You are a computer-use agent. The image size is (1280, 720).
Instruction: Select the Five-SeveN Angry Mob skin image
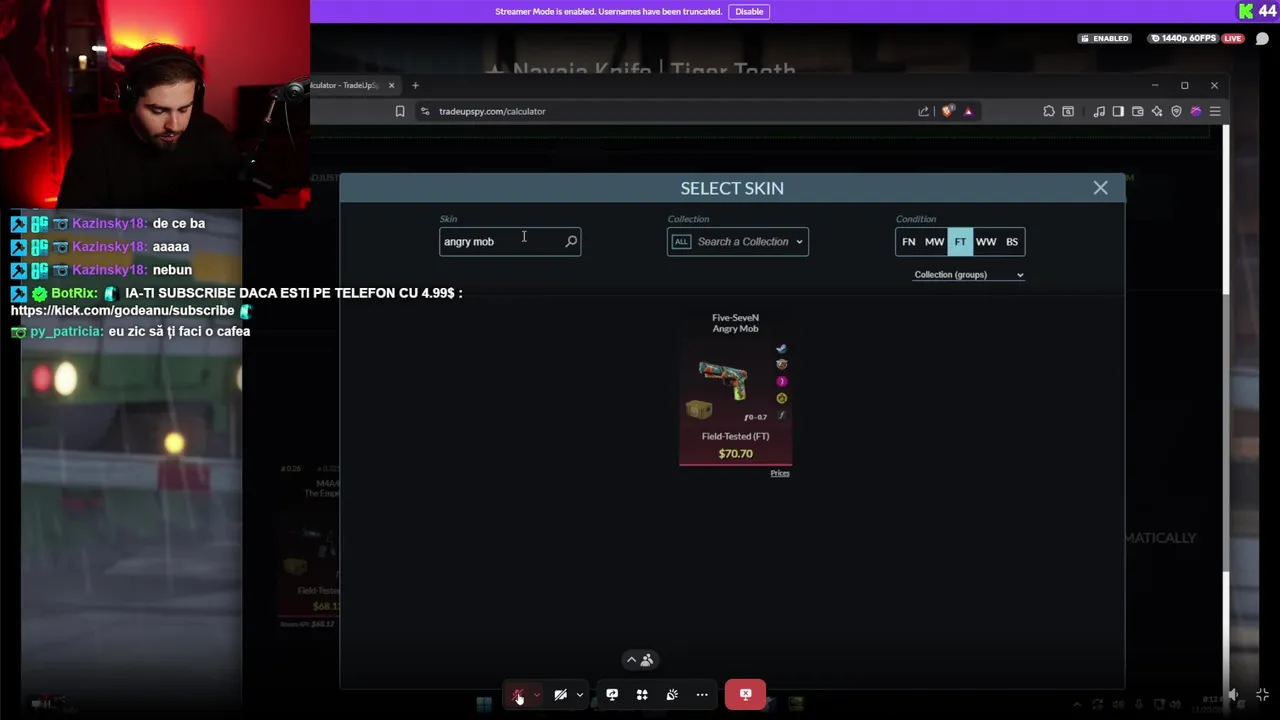click(x=723, y=380)
